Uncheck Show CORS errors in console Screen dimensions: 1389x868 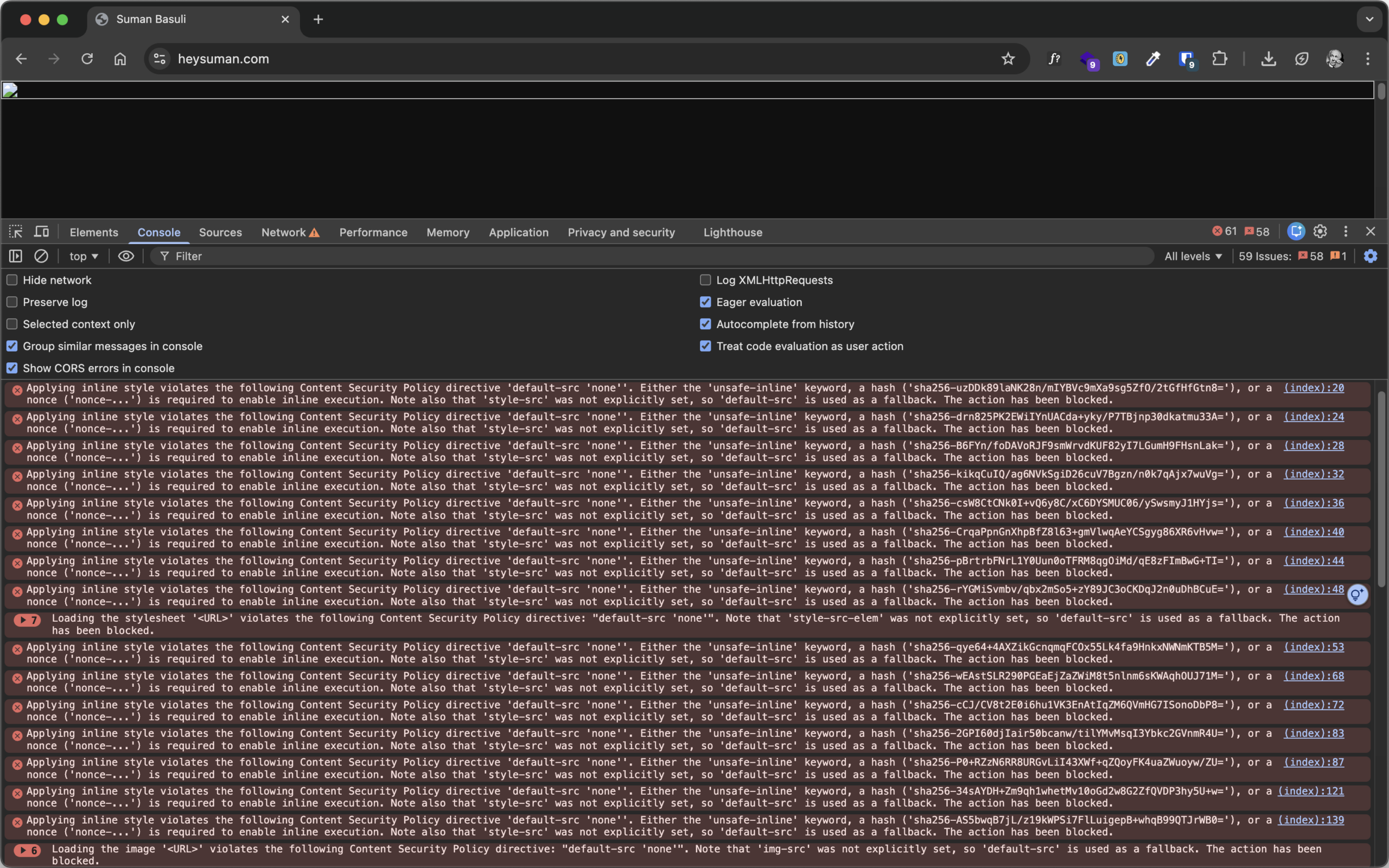click(12, 368)
